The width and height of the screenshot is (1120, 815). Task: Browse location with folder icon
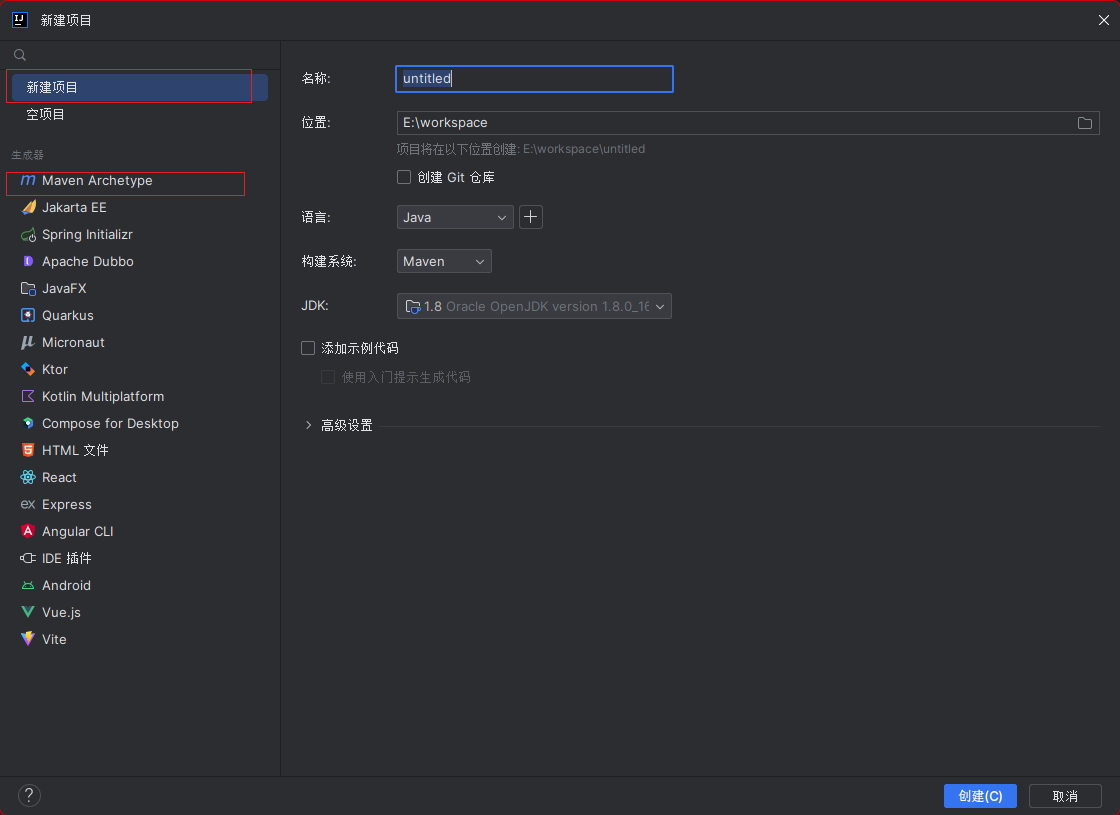[x=1084, y=123]
